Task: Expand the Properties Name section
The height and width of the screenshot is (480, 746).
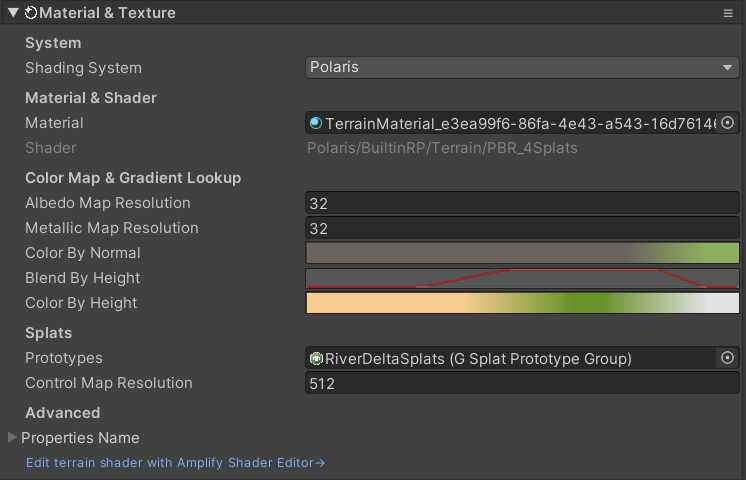Action: (13, 437)
